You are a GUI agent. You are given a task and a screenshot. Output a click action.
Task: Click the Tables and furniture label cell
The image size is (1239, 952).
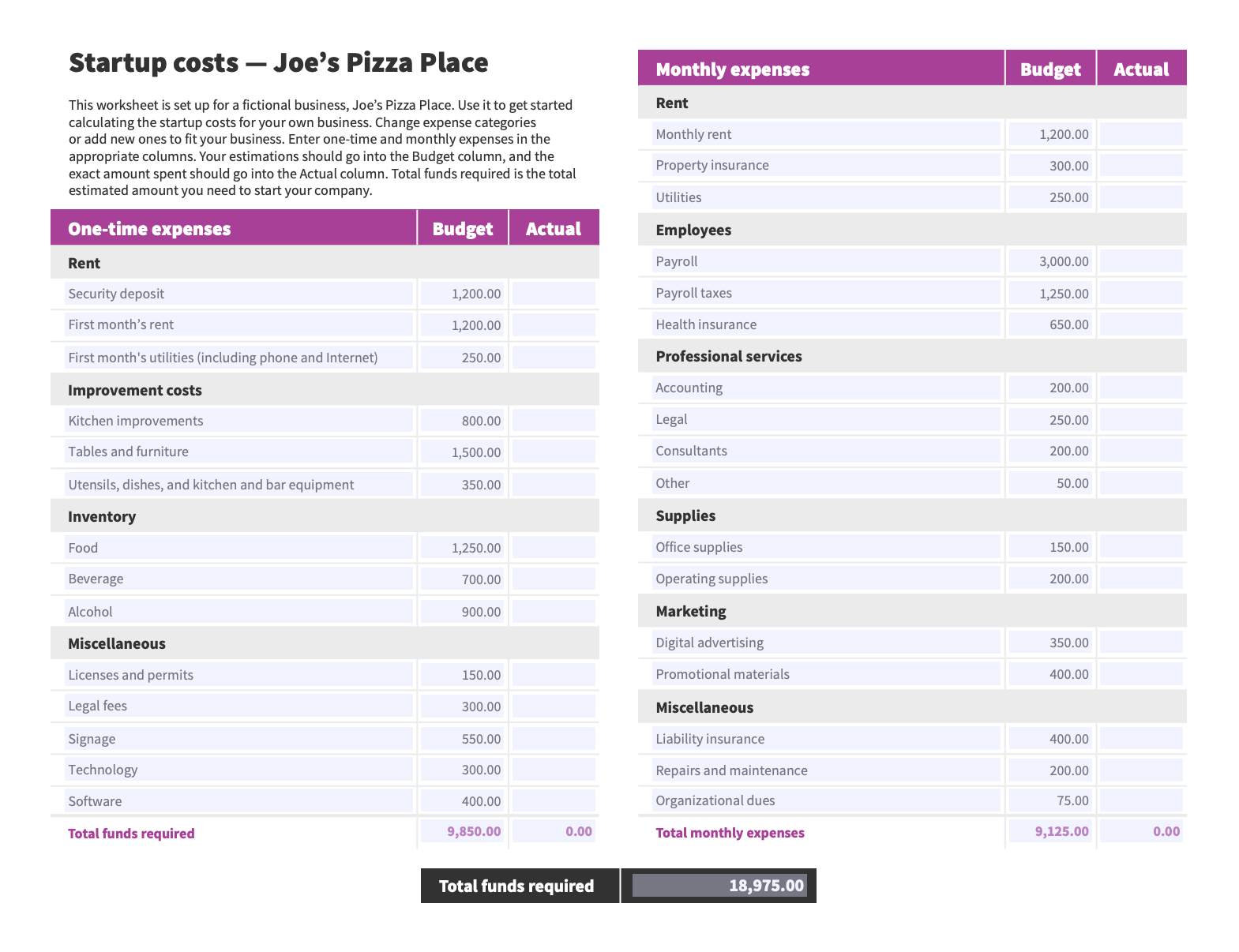point(238,452)
